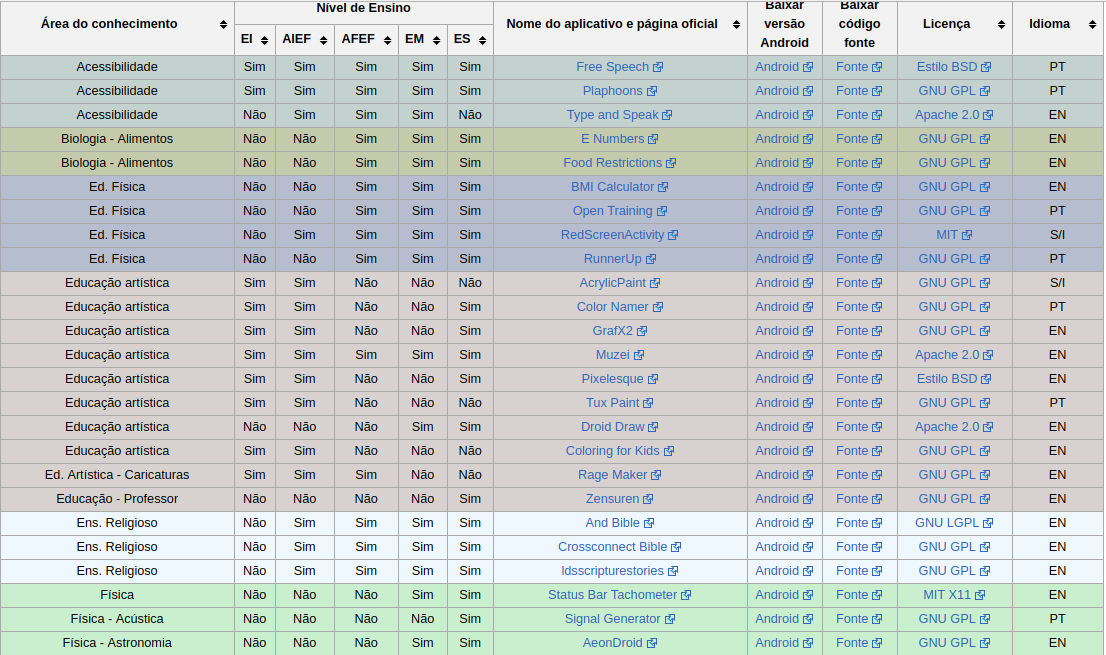Screen dimensions: 1106x655
Task: Open GNU GPL license for Tux Paint
Action: (x=954, y=403)
